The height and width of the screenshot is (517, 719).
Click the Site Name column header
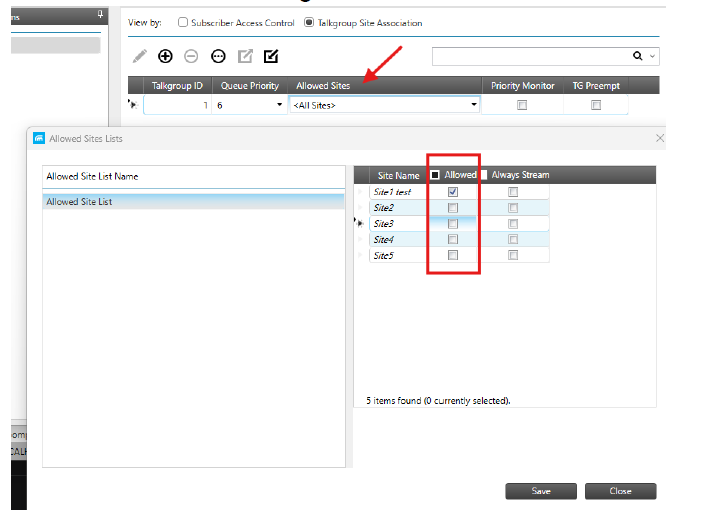tap(398, 175)
